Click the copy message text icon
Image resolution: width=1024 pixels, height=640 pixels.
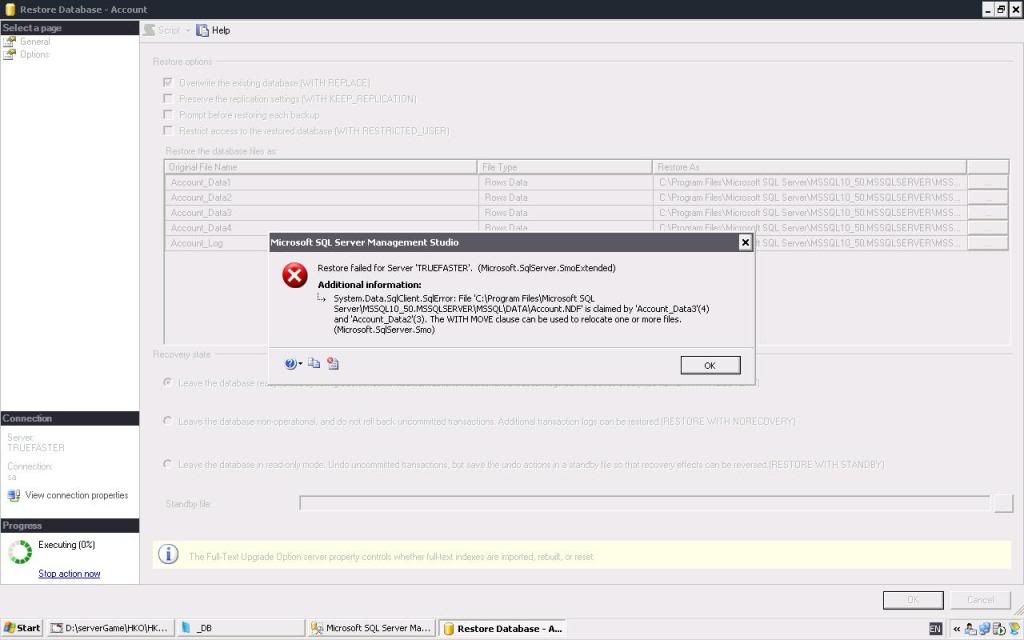[x=314, y=364]
